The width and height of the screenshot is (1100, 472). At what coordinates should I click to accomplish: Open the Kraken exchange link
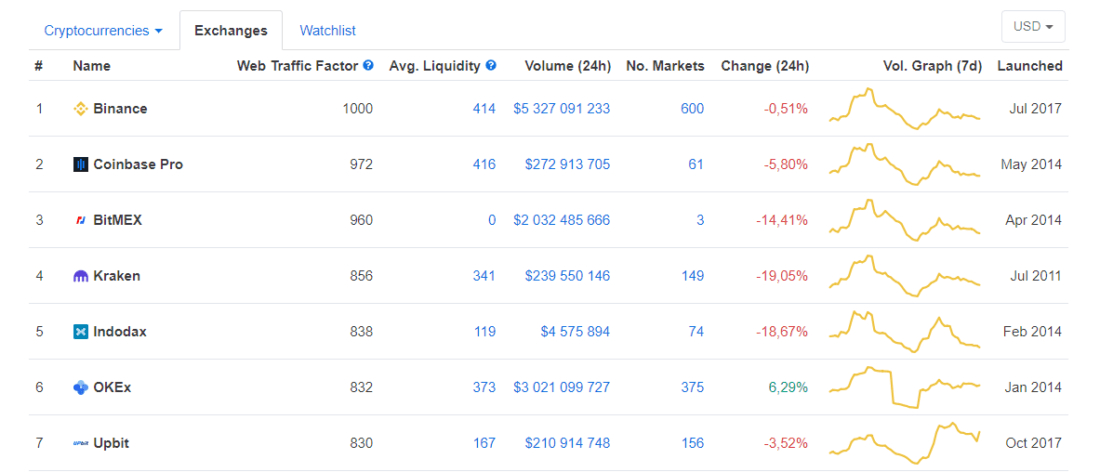[x=116, y=276]
